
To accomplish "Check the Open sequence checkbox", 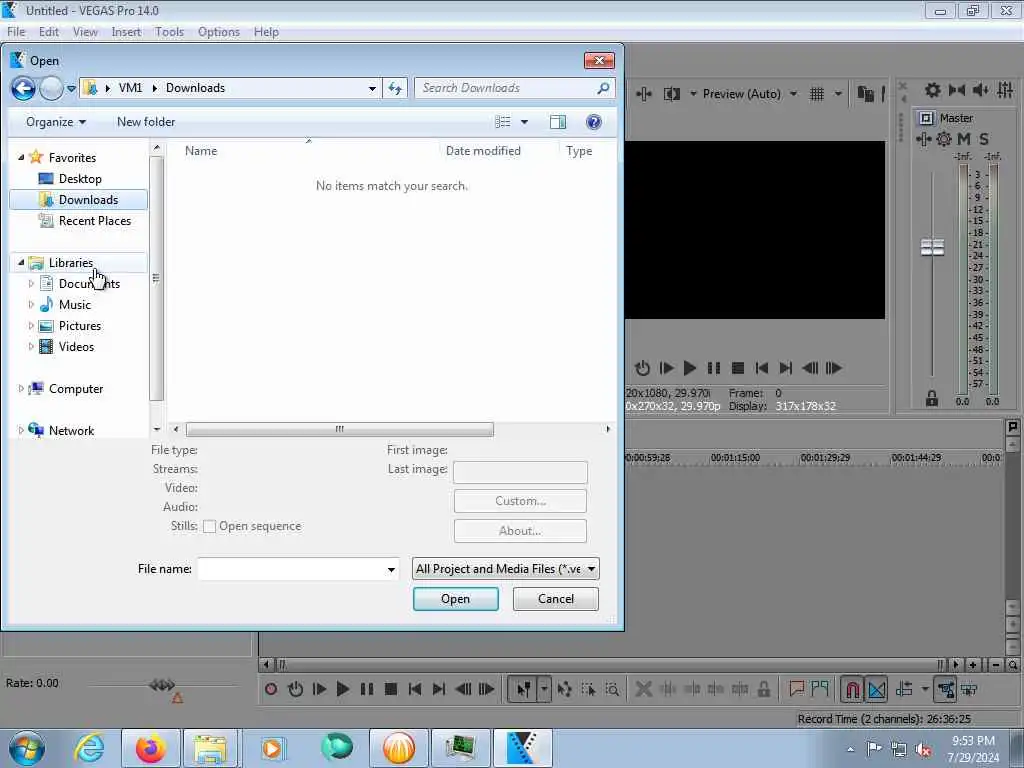I will tap(210, 526).
